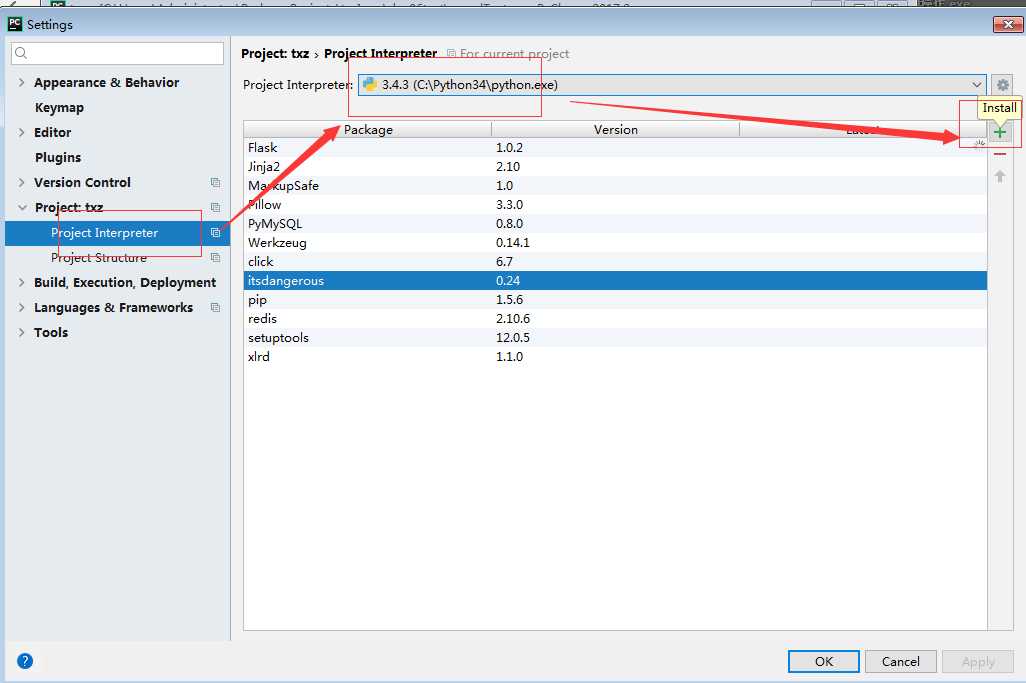Viewport: 1026px width, 683px height.
Task: Select the xlrd package row
Action: coord(615,357)
